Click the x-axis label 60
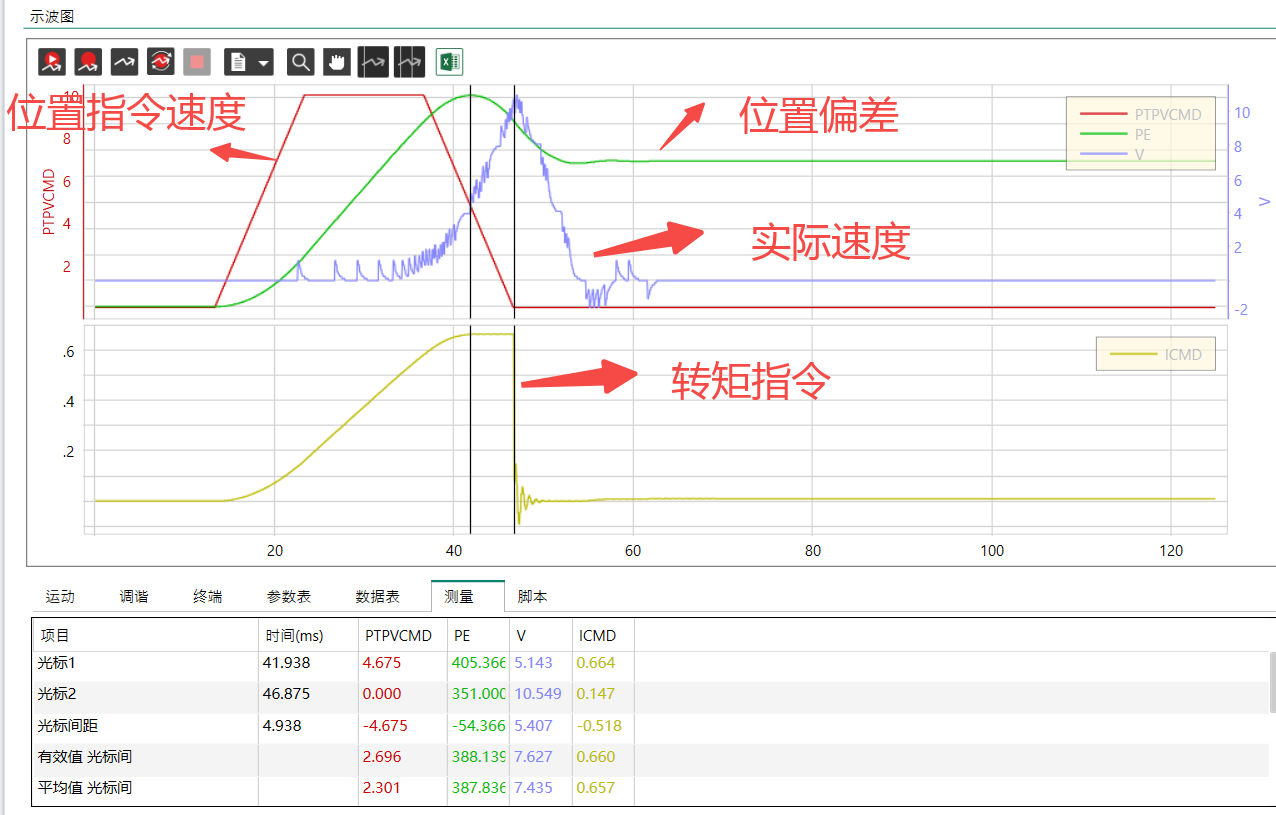Image resolution: width=1276 pixels, height=815 pixels. 633,551
